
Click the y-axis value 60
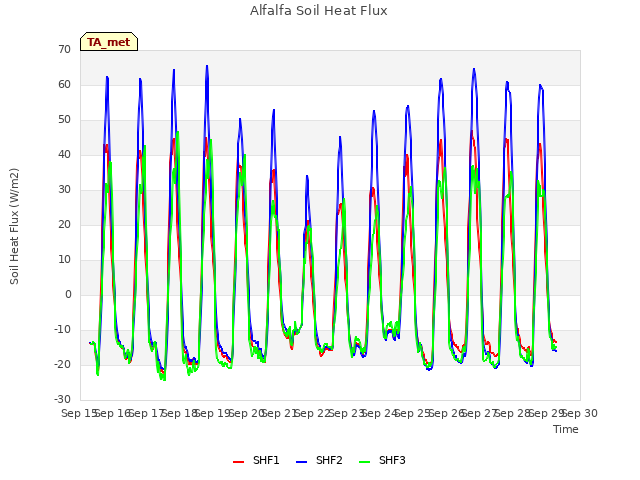coord(64,85)
